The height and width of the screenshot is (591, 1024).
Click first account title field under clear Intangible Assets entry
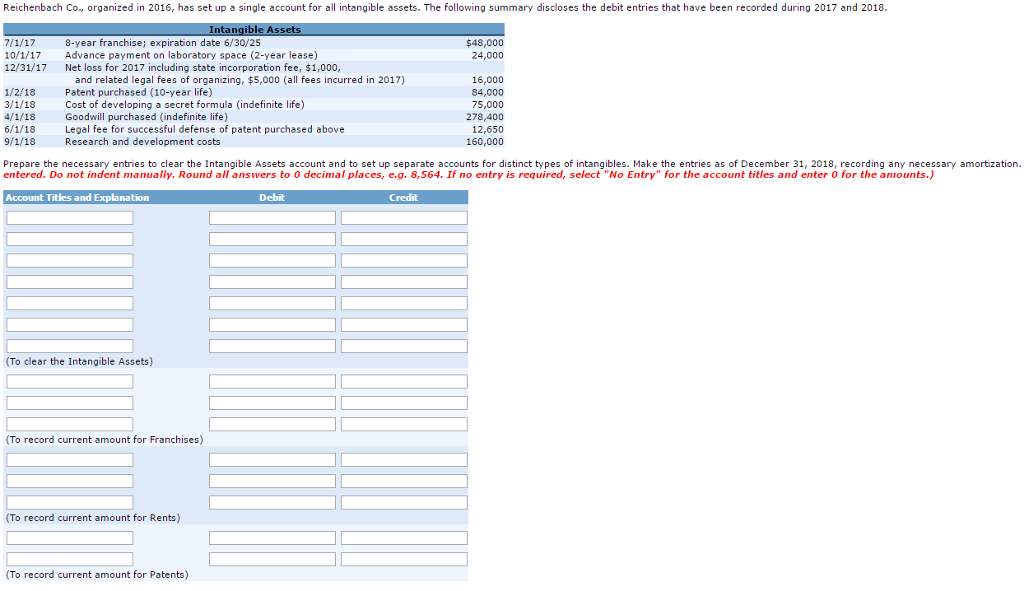(70, 218)
